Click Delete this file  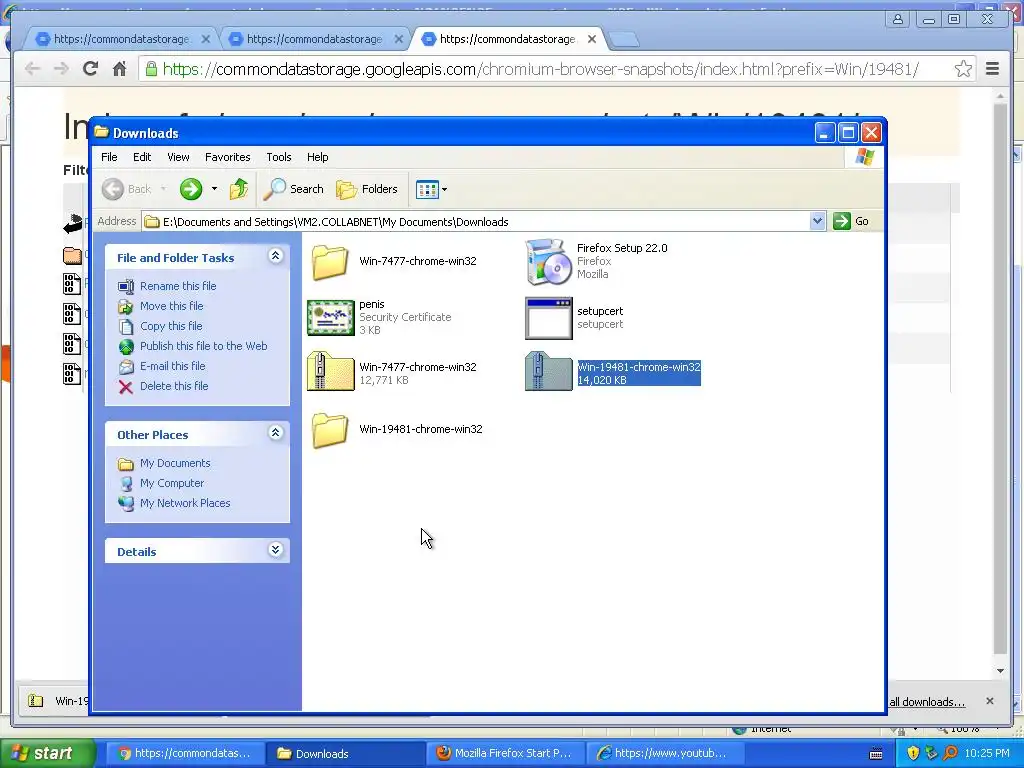click(x=174, y=386)
